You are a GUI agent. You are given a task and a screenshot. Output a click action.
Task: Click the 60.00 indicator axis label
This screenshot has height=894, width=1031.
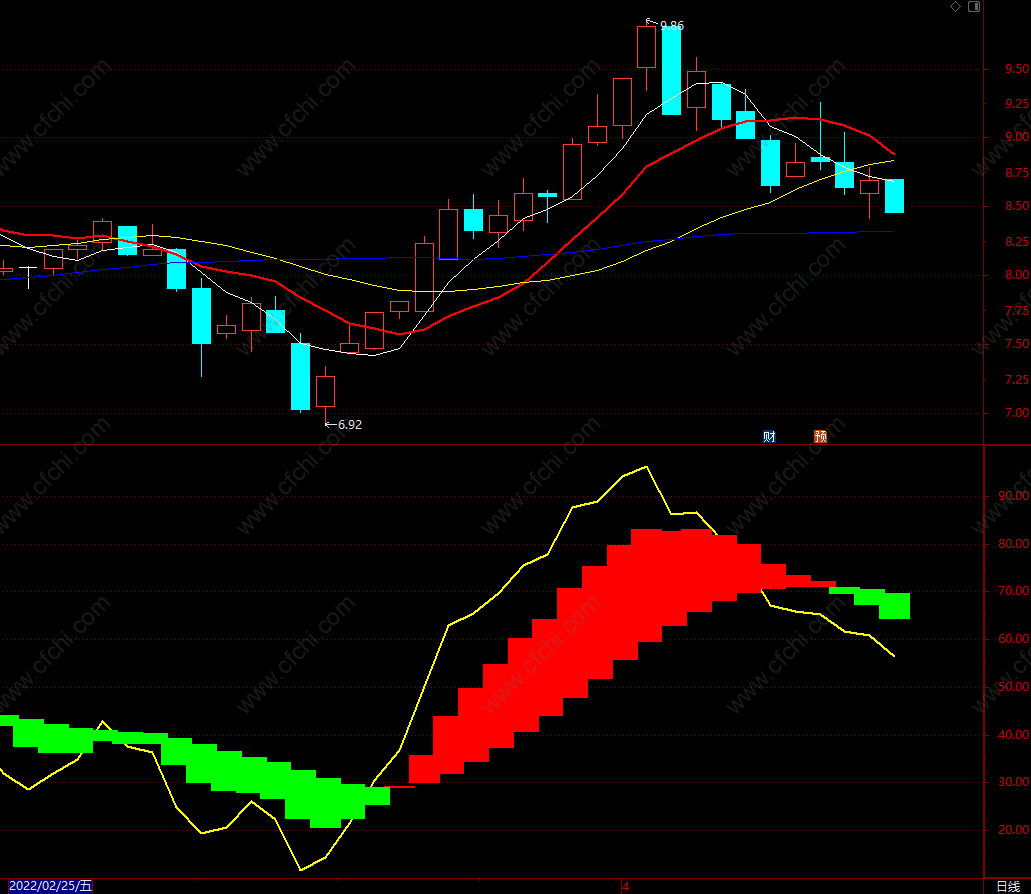pyautogui.click(x=1013, y=639)
